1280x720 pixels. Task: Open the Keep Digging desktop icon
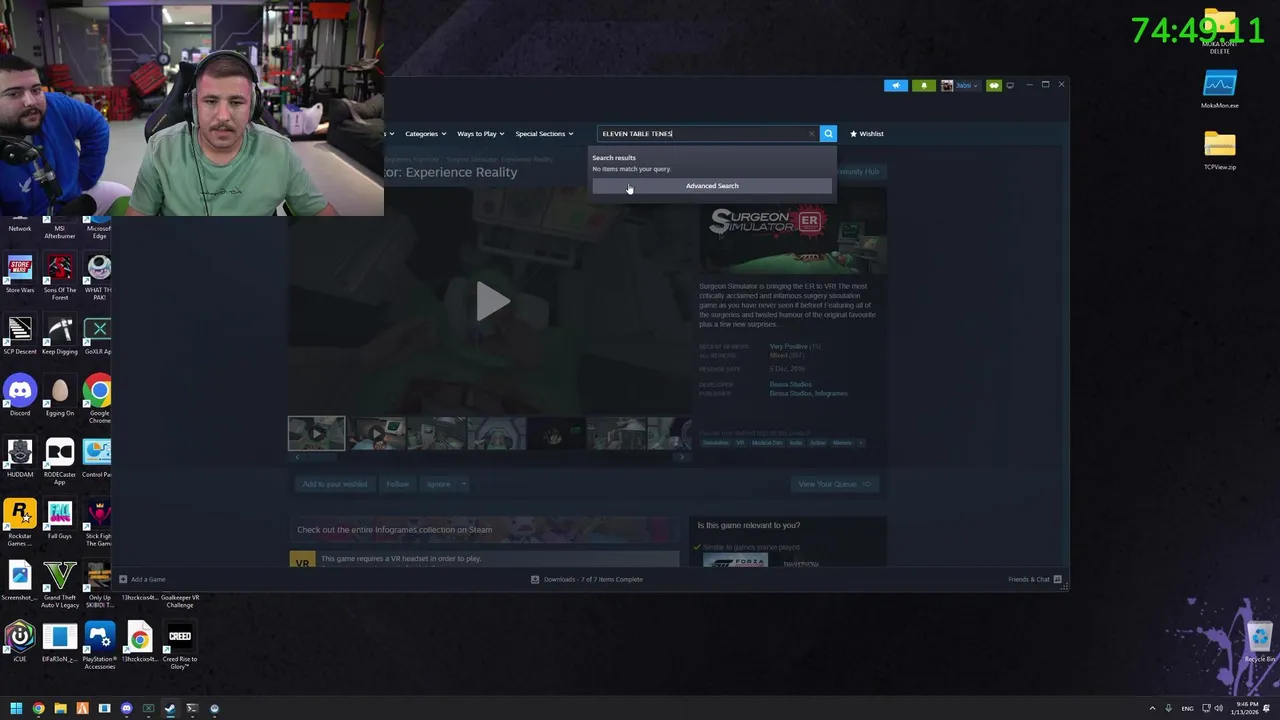[59, 335]
